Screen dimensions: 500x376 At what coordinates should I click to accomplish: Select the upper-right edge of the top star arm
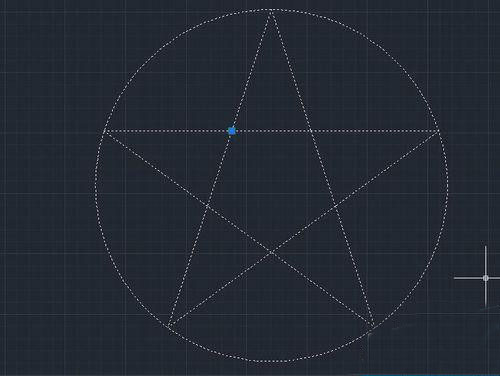[290, 71]
